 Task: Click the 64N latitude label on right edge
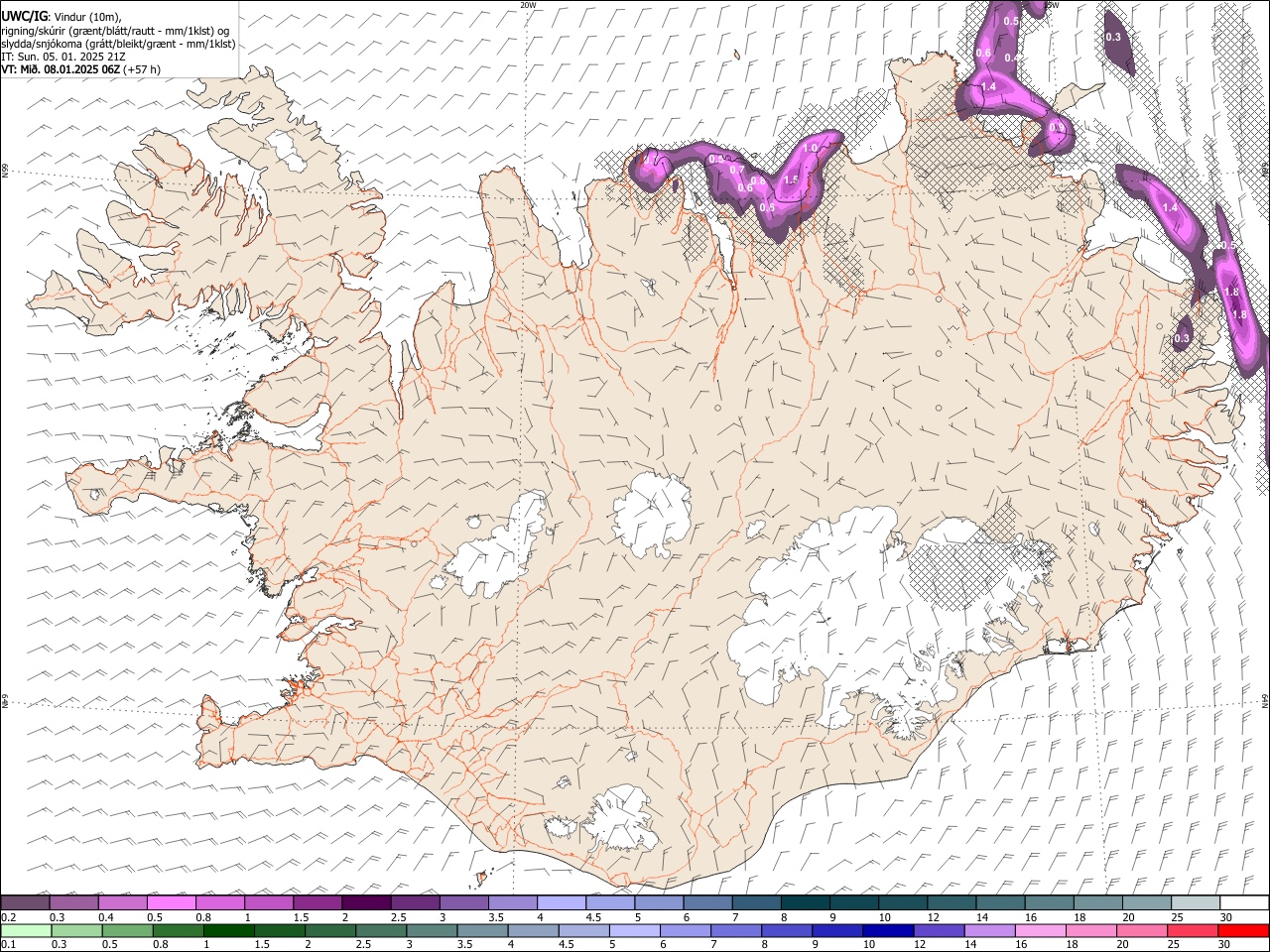[1265, 700]
